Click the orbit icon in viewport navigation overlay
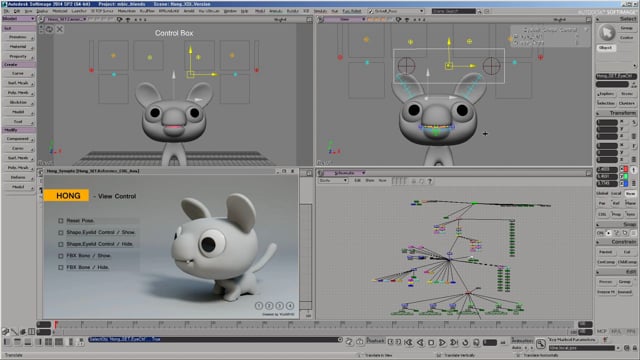Viewport: 640px width, 360px height. (x=49, y=29)
